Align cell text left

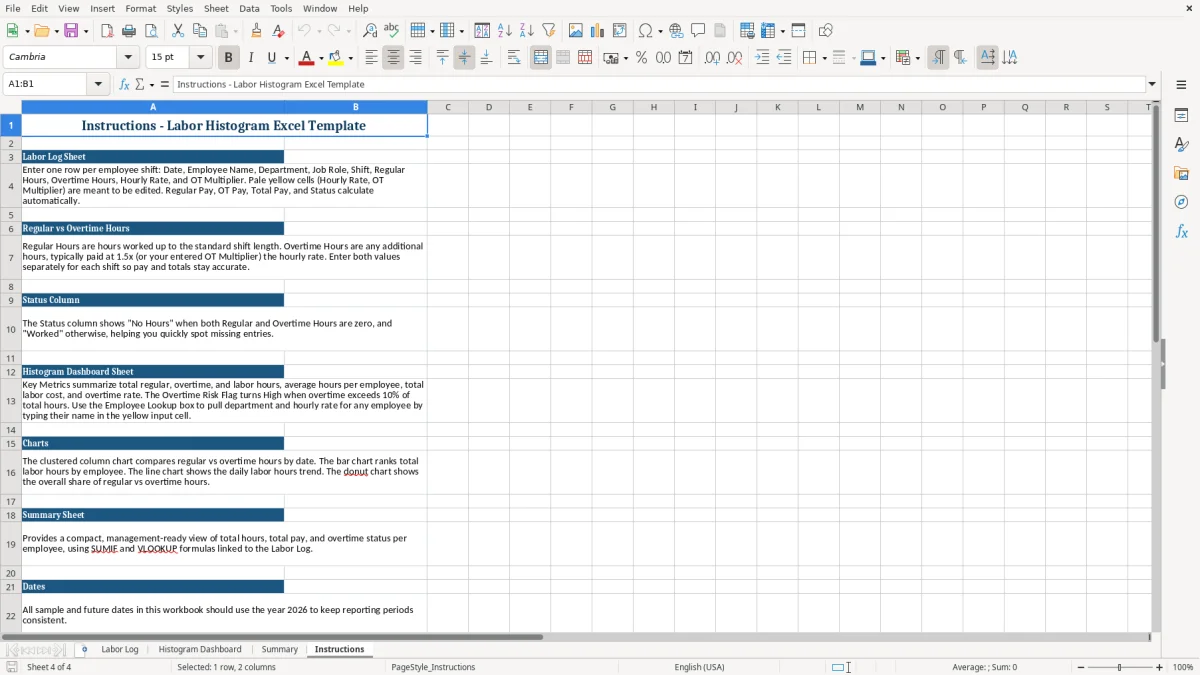371,58
